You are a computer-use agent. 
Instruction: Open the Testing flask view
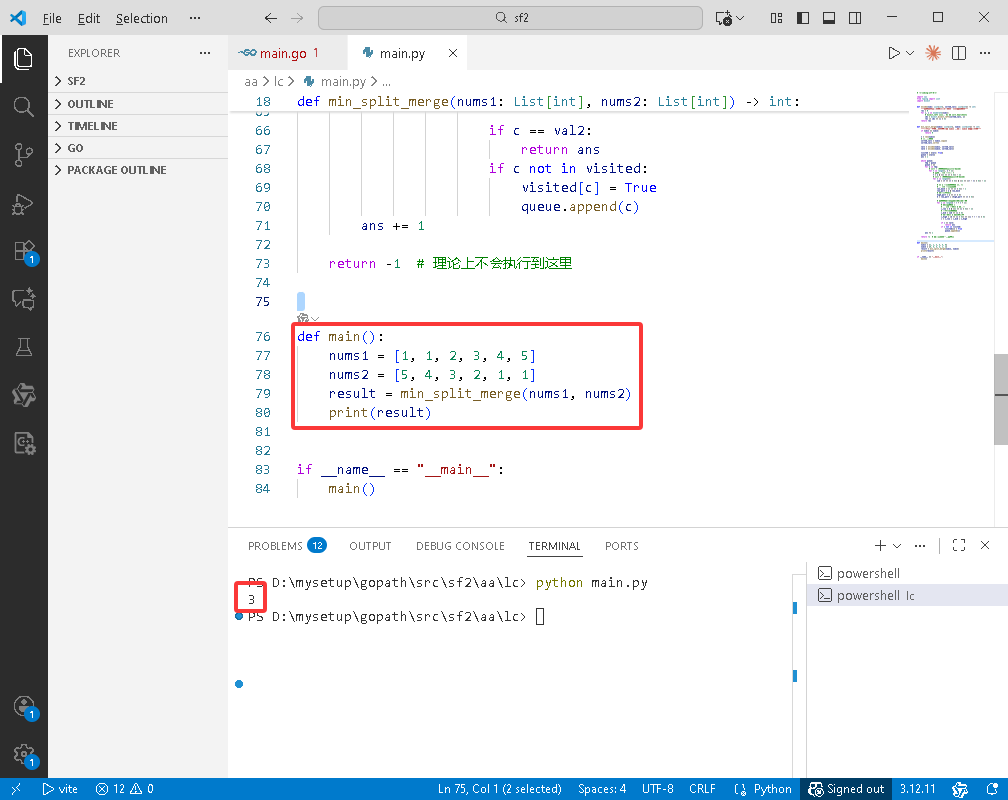click(24, 347)
